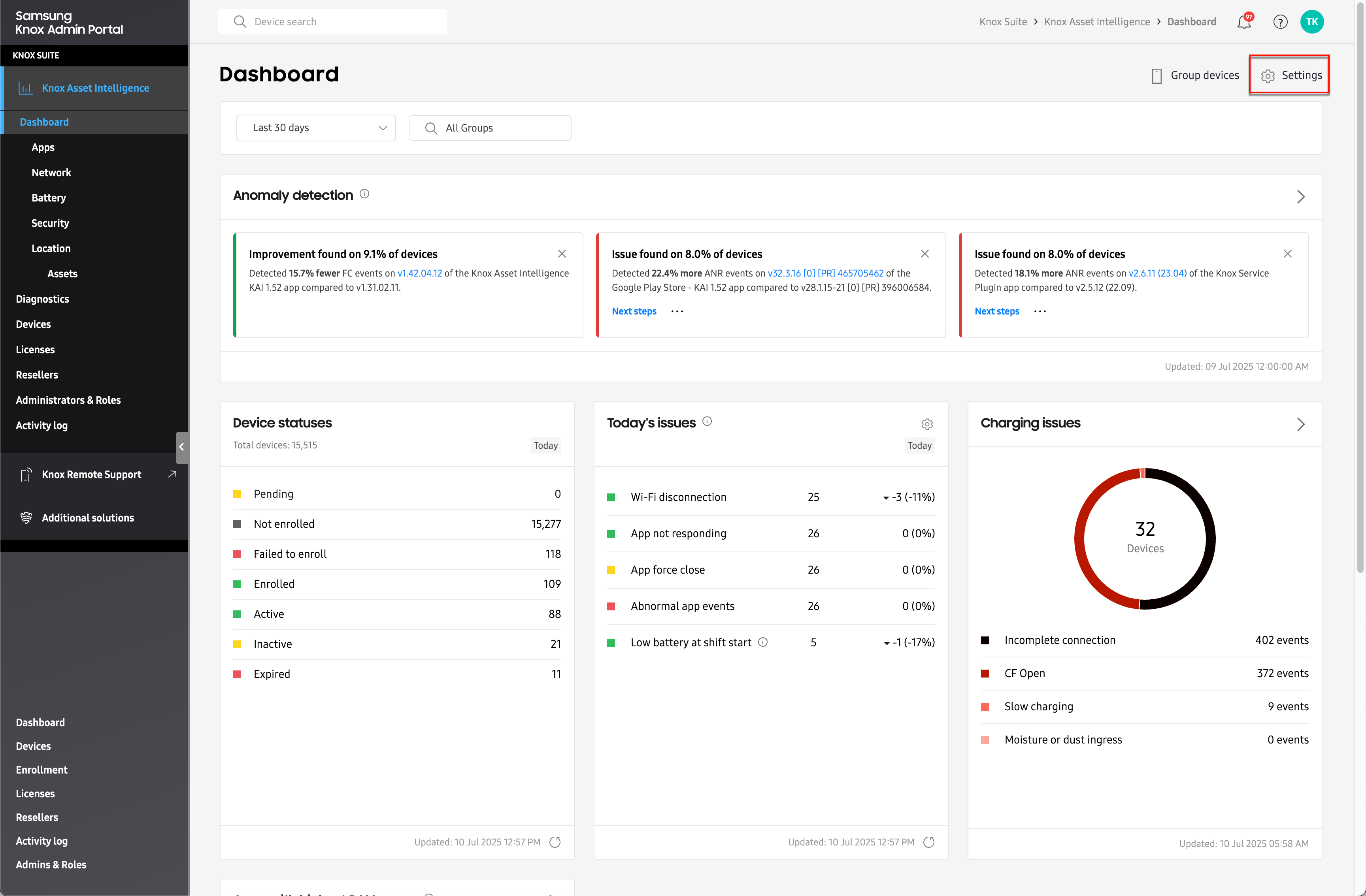The height and width of the screenshot is (896, 1366).
Task: Refresh the Device statuses panel
Action: pyautogui.click(x=555, y=841)
